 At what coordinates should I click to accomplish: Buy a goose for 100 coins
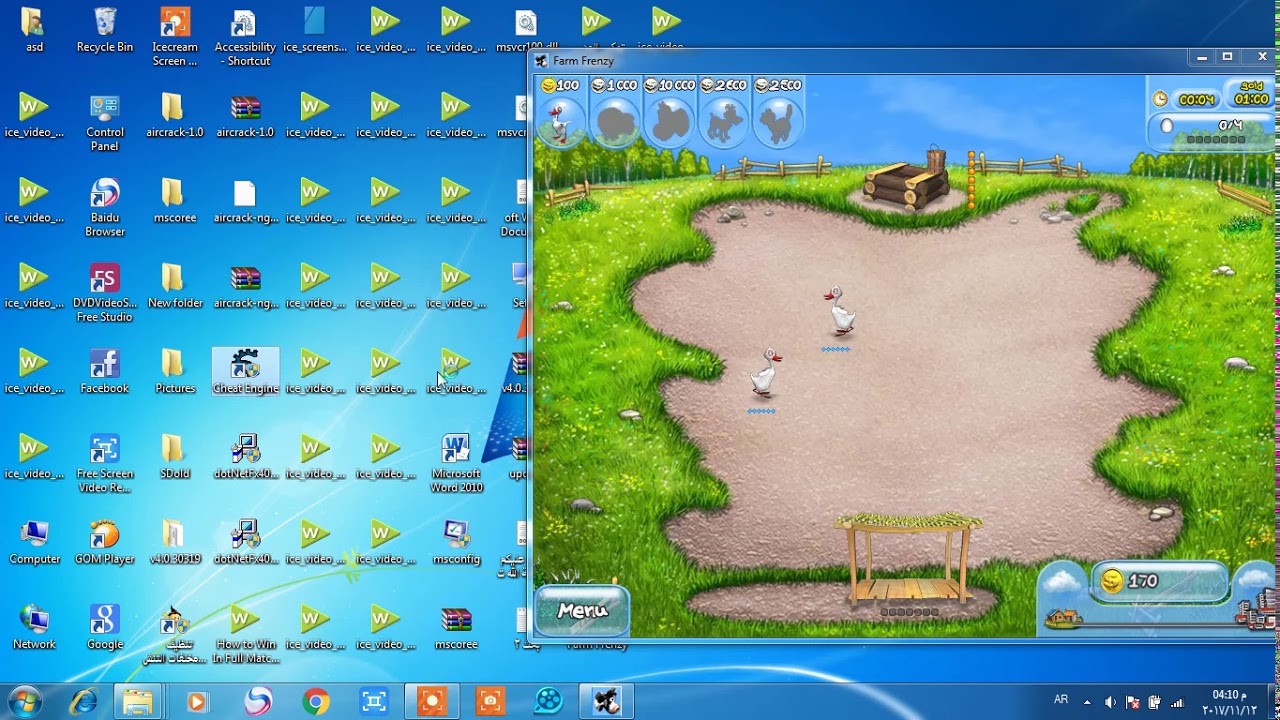(x=561, y=113)
